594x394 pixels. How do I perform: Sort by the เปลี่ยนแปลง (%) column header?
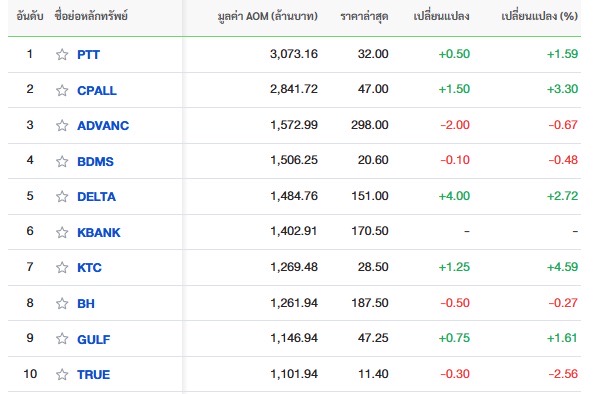tap(539, 16)
